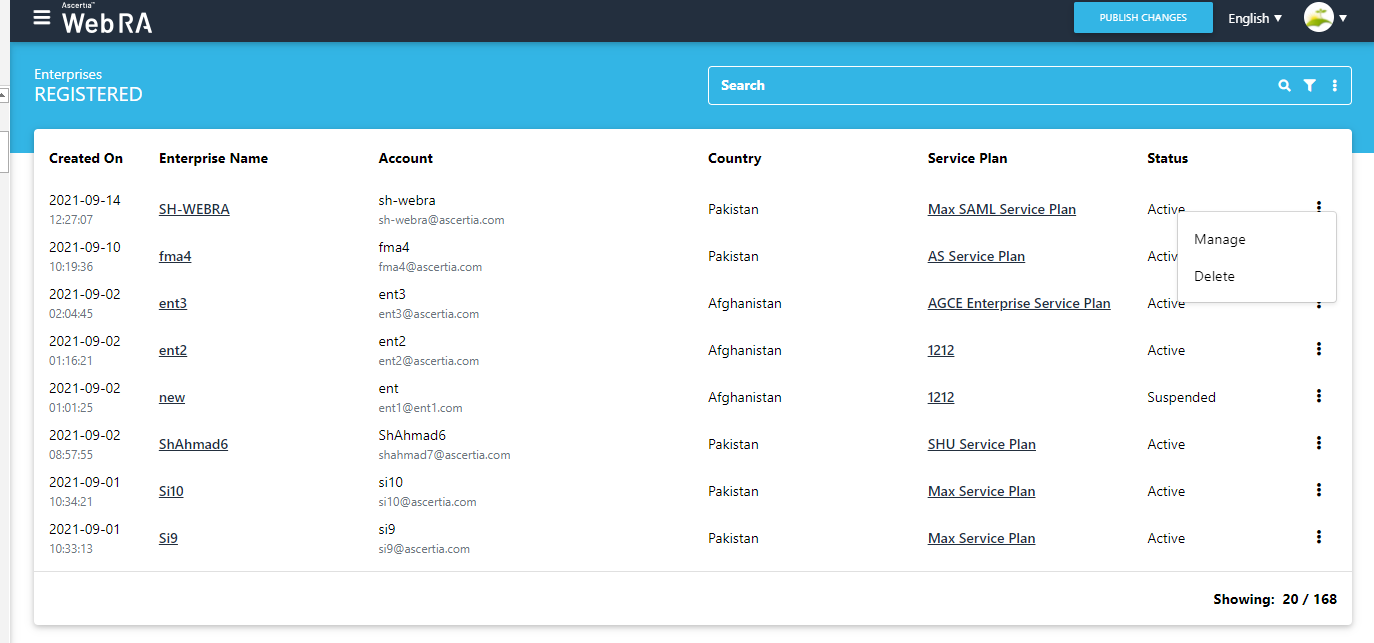The width and height of the screenshot is (1374, 643).
Task: Expand the profile dropdown arrow
Action: pyautogui.click(x=1343, y=18)
